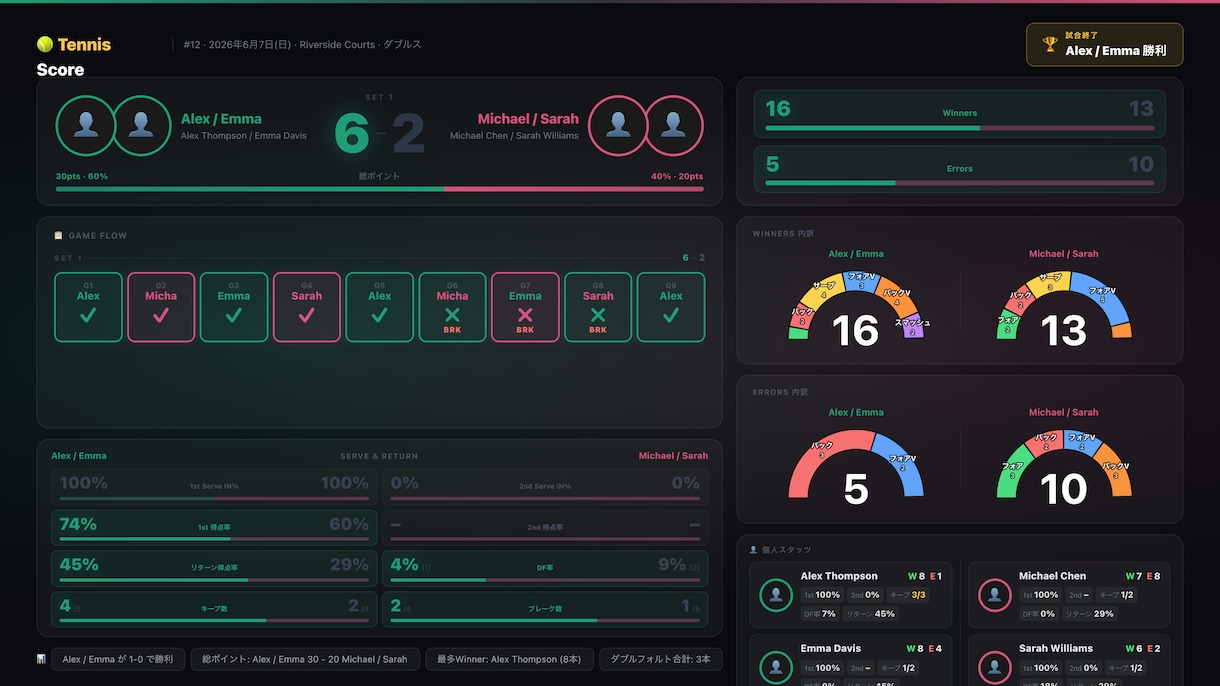Click the WINNERS 内訳 section heading

783,234
